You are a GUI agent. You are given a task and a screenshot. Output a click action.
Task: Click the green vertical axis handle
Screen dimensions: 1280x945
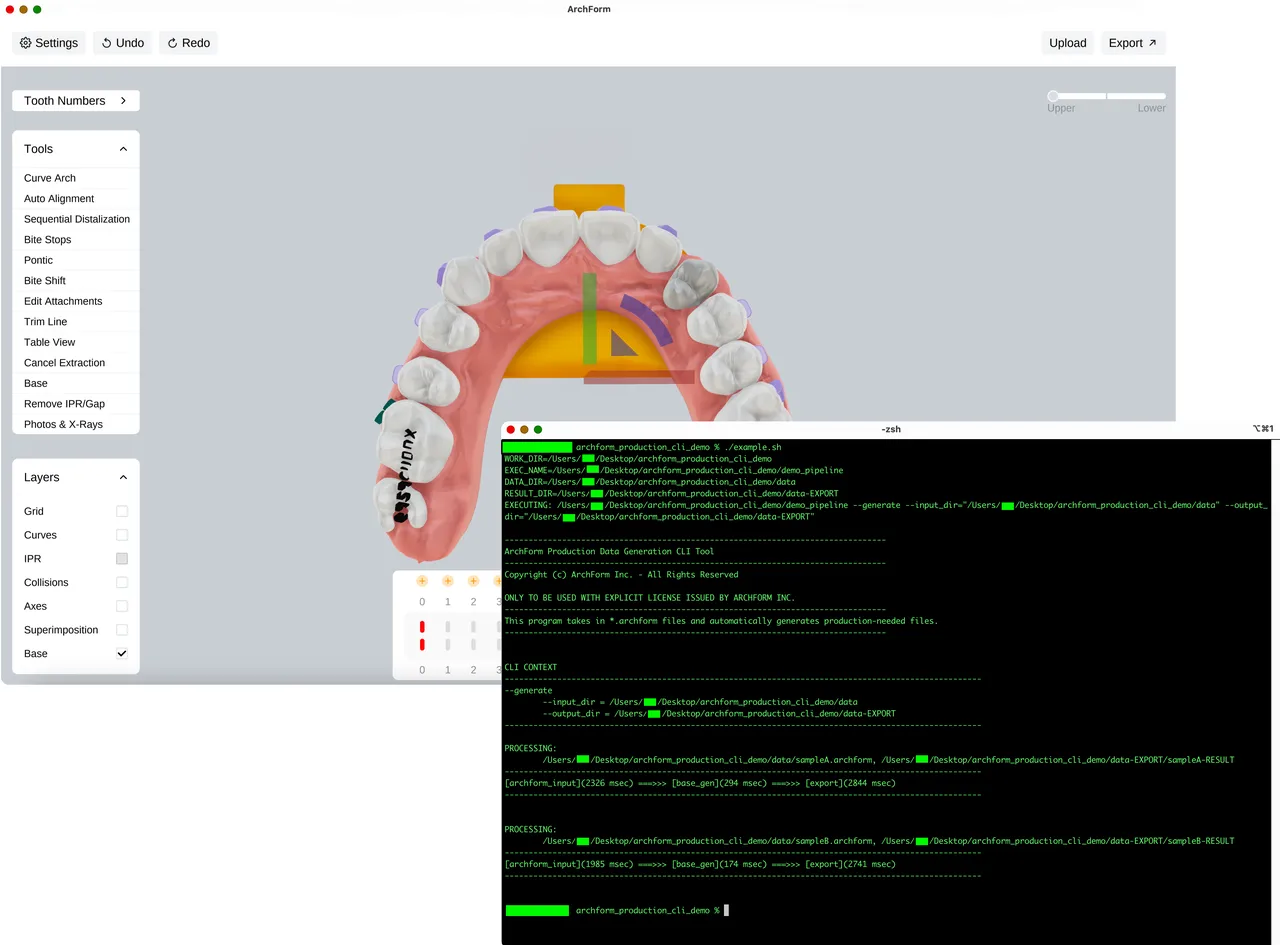(x=590, y=318)
